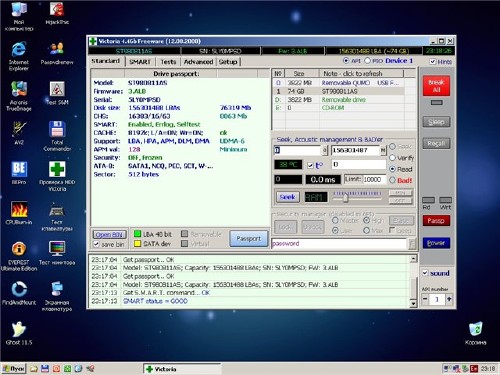Launch Internet Explorer desktop icon
500x375 pixels.
tap(19, 56)
